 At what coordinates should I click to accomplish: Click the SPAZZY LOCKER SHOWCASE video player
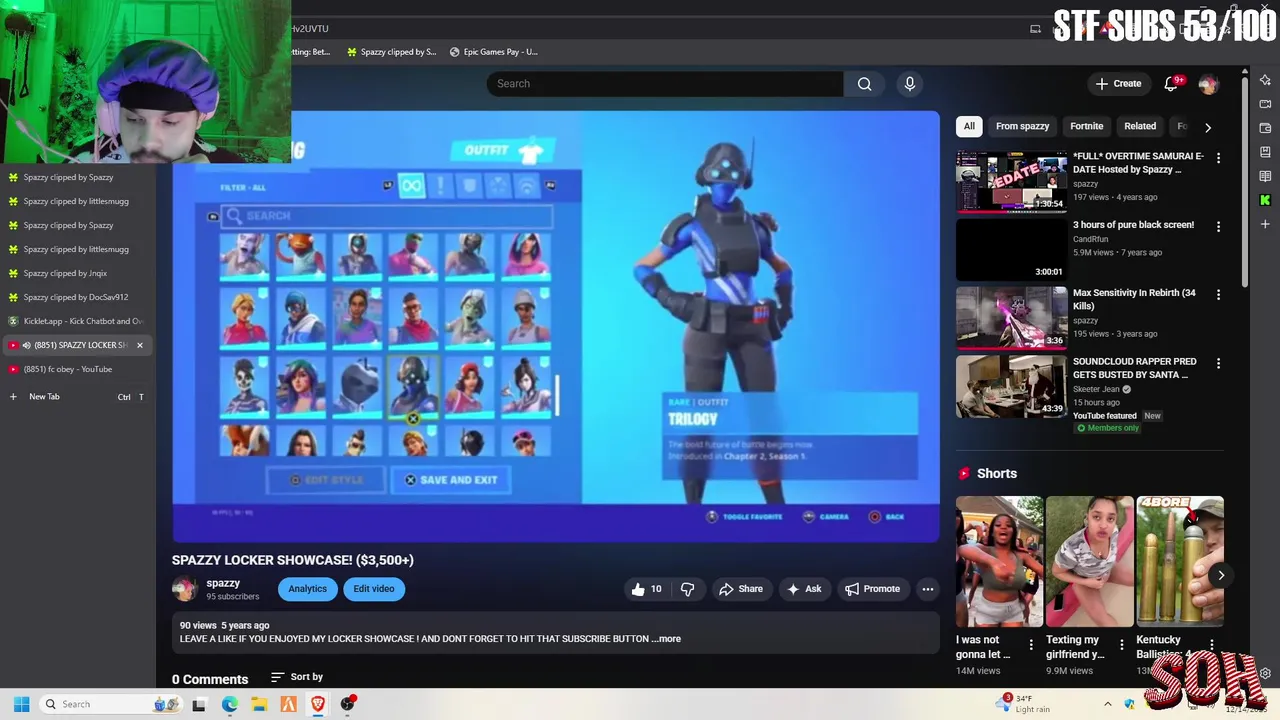click(x=556, y=326)
